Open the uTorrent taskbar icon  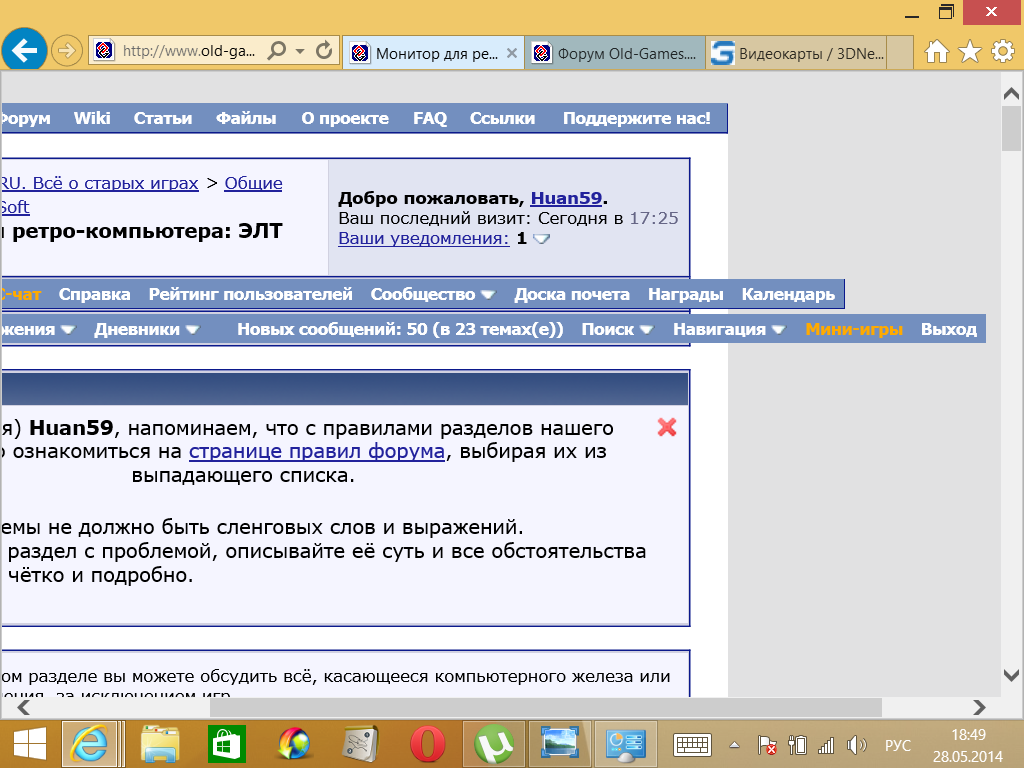pyautogui.click(x=494, y=744)
